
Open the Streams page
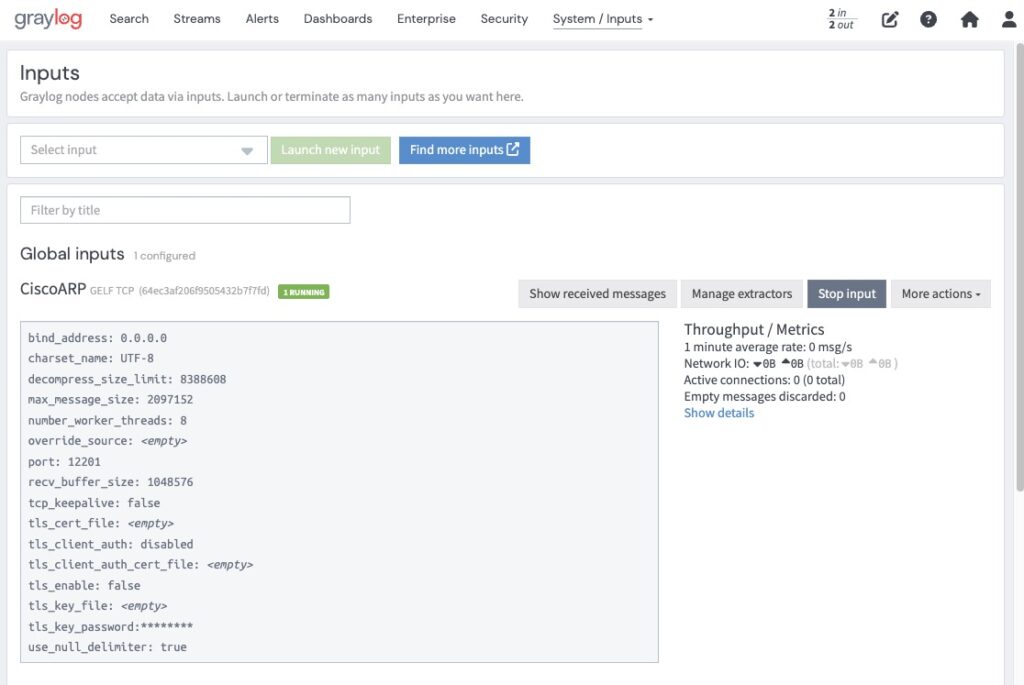[x=197, y=19]
